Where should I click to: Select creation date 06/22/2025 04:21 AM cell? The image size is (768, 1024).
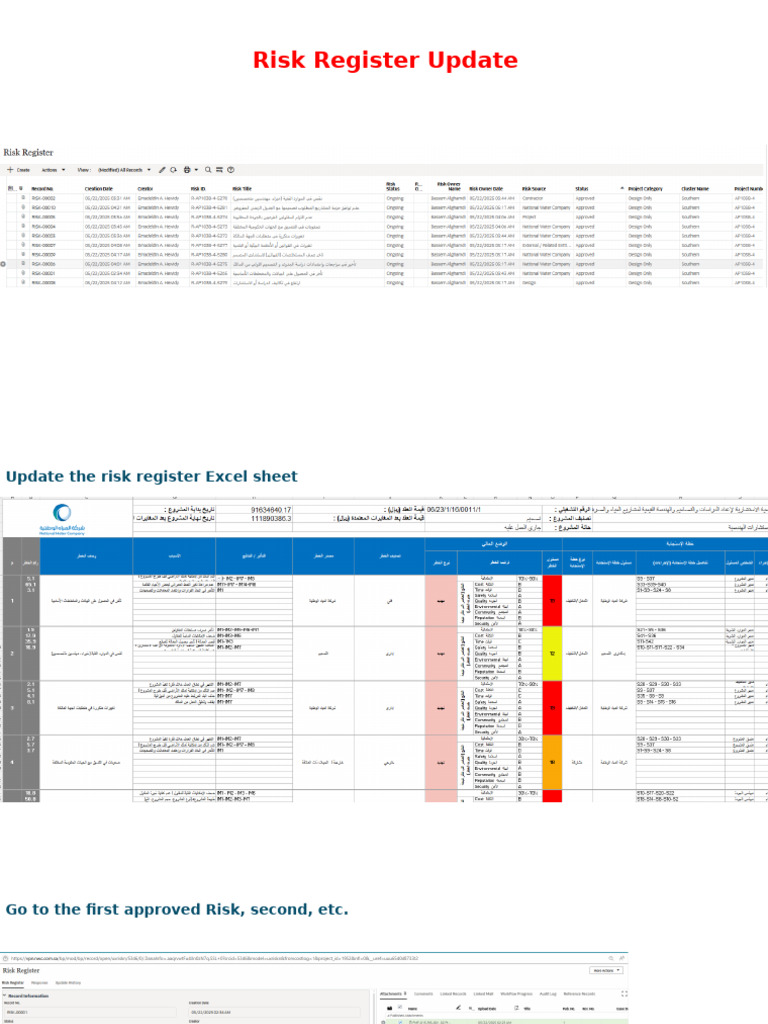(107, 208)
